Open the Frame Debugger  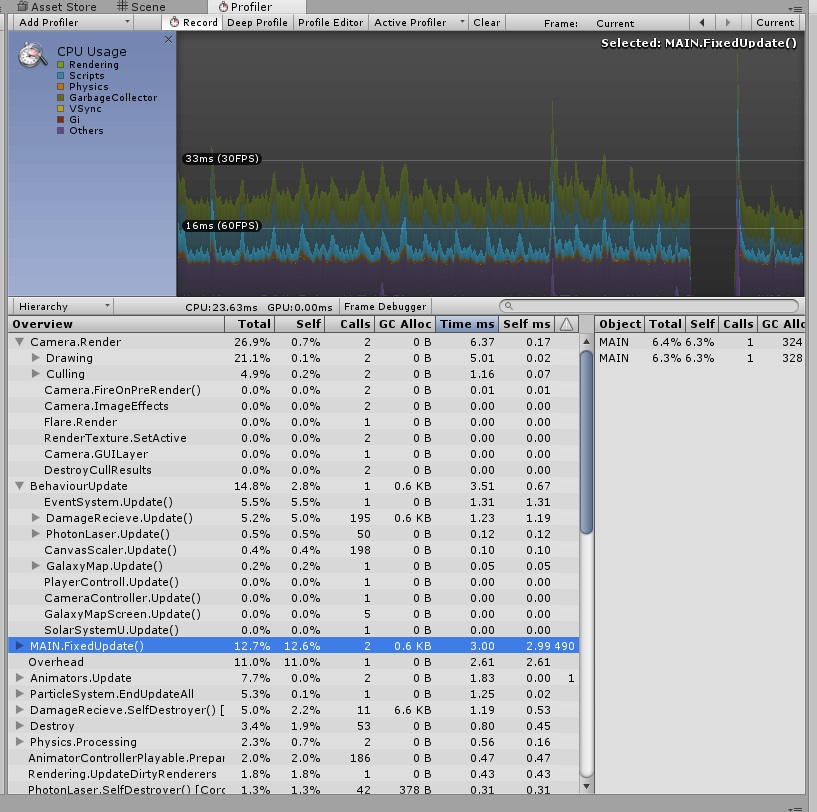coord(385,306)
